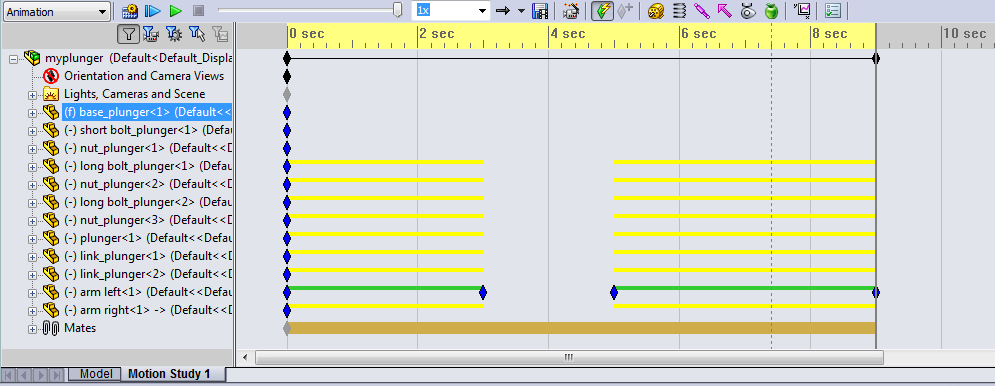Viewport: 995px width, 386px height.
Task: Click the Gravity apple icon
Action: pyautogui.click(x=771, y=11)
